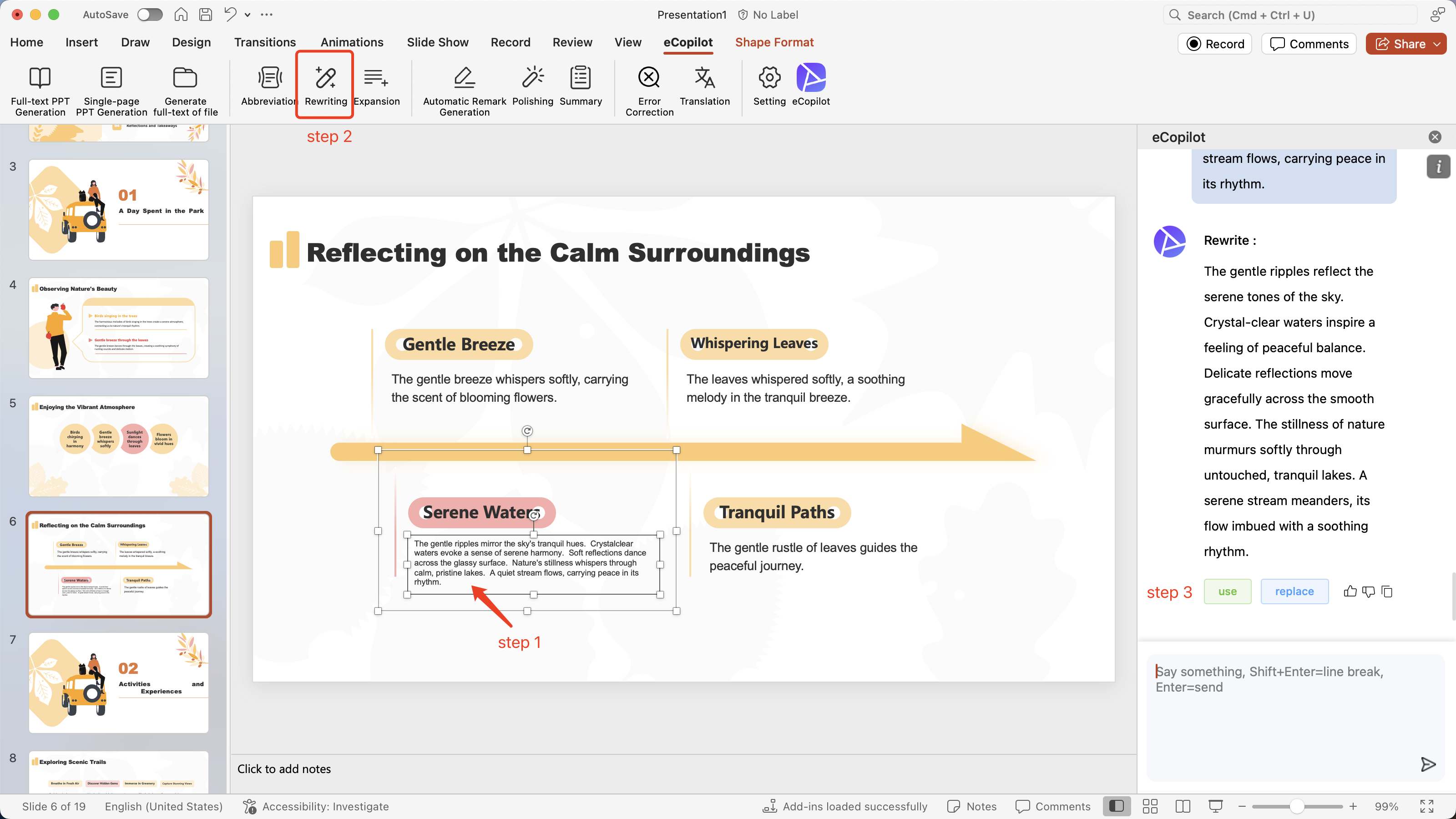Open the undo history dropdown
Image resolution: width=1456 pixels, height=819 pixels.
(247, 15)
